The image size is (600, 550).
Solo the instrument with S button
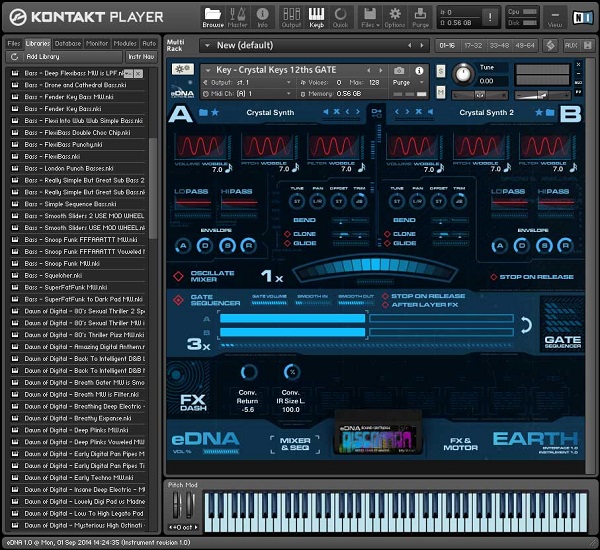pos(441,71)
